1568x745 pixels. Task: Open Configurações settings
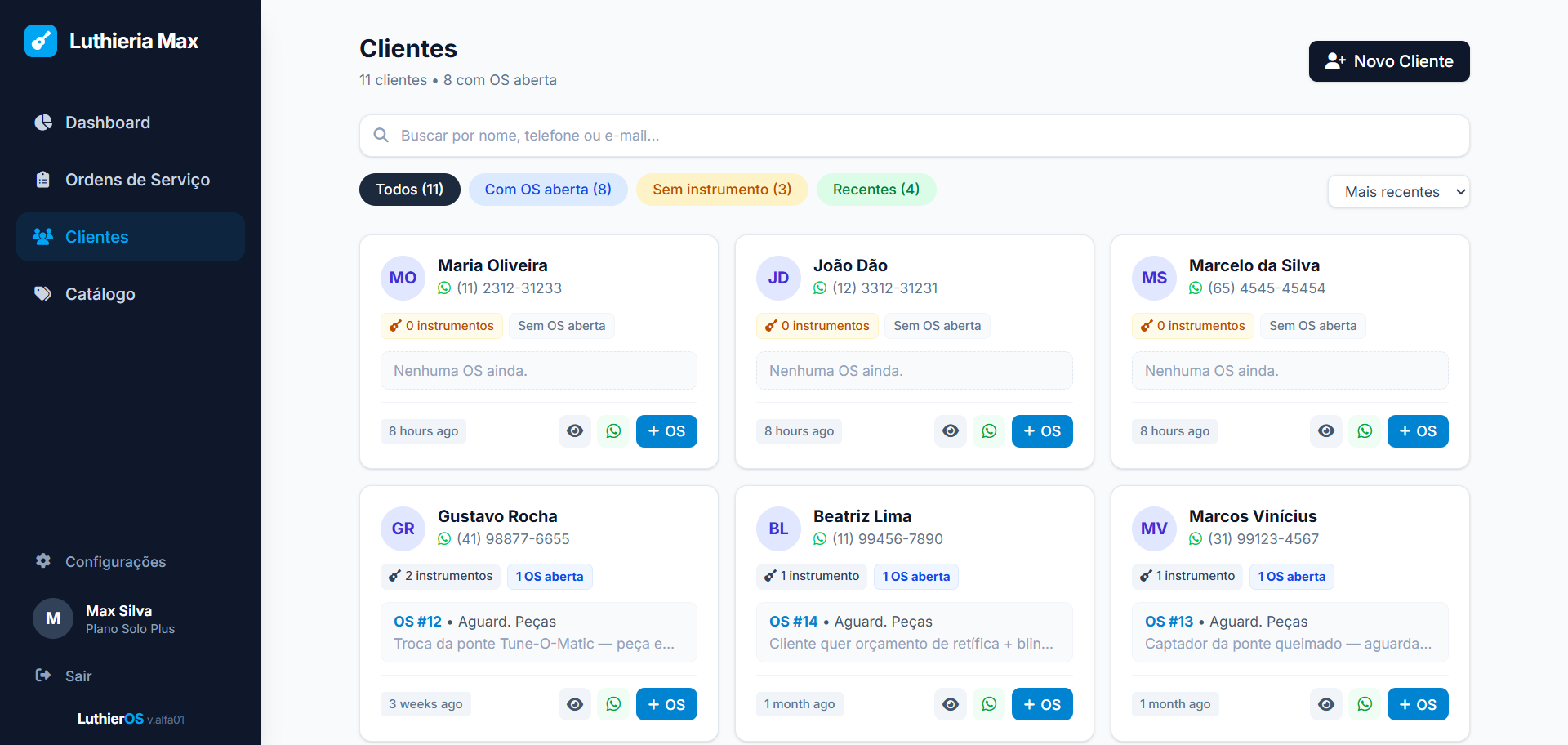coord(131,561)
